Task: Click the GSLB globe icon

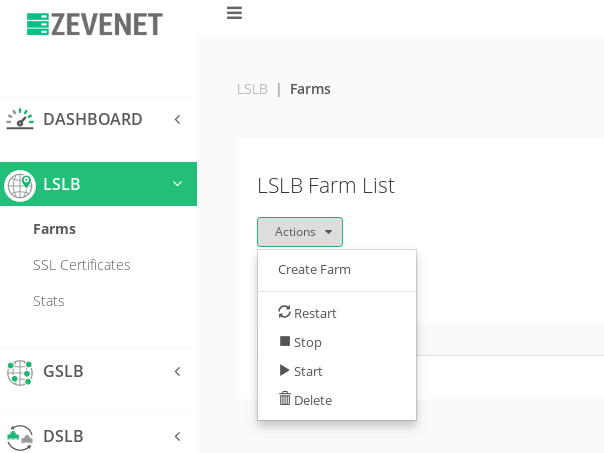Action: pos(20,372)
